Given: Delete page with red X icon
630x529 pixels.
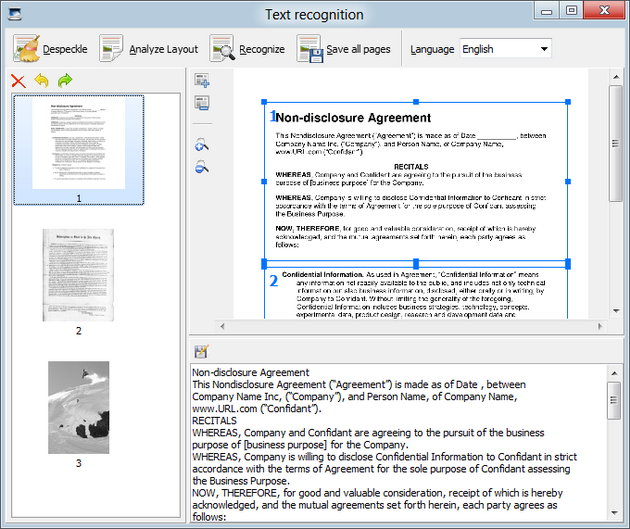Looking at the screenshot, I should point(18,81).
